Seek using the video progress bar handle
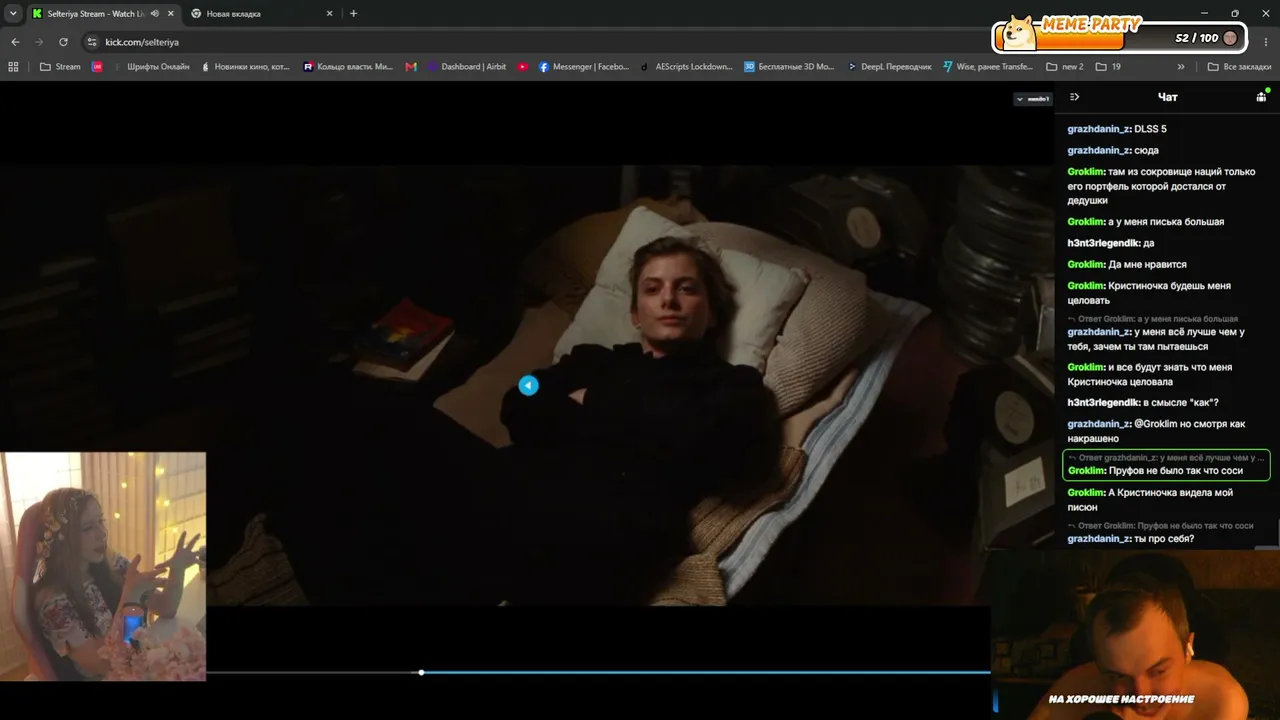Viewport: 1280px width, 720px height. coord(421,673)
